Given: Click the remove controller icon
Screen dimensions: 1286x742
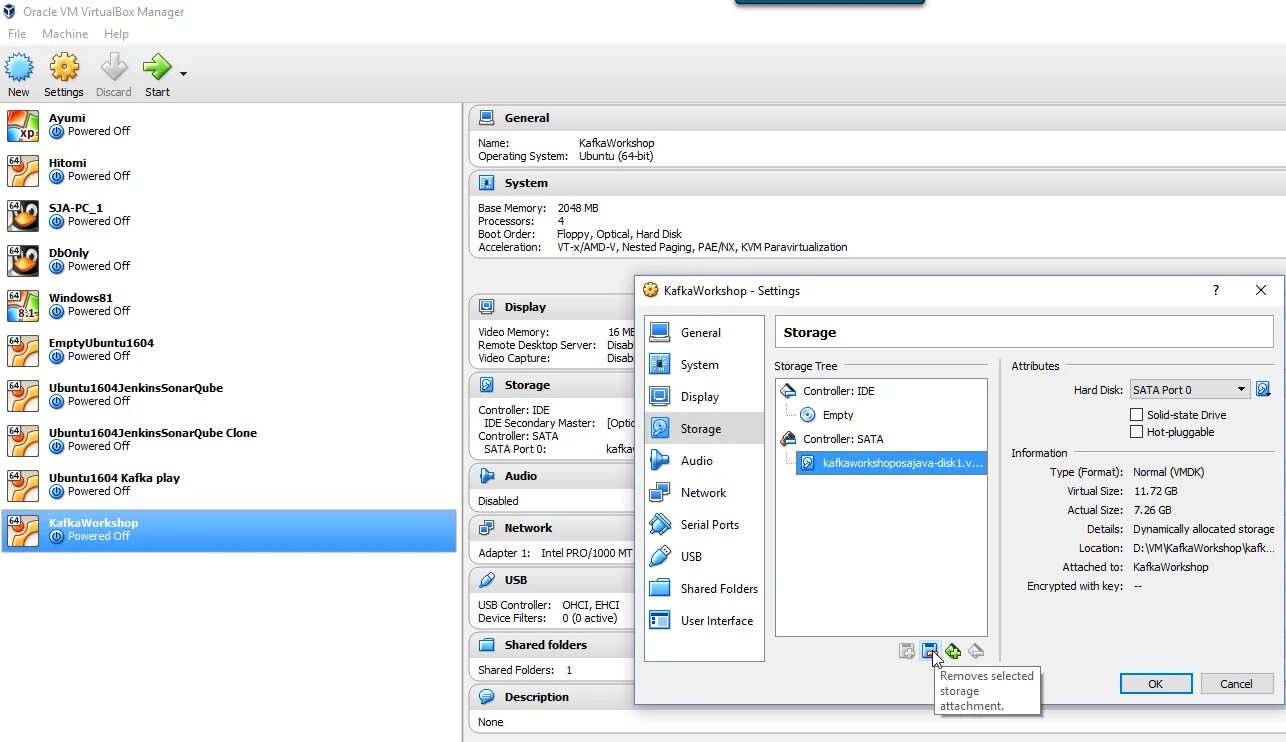Looking at the screenshot, I should [976, 652].
